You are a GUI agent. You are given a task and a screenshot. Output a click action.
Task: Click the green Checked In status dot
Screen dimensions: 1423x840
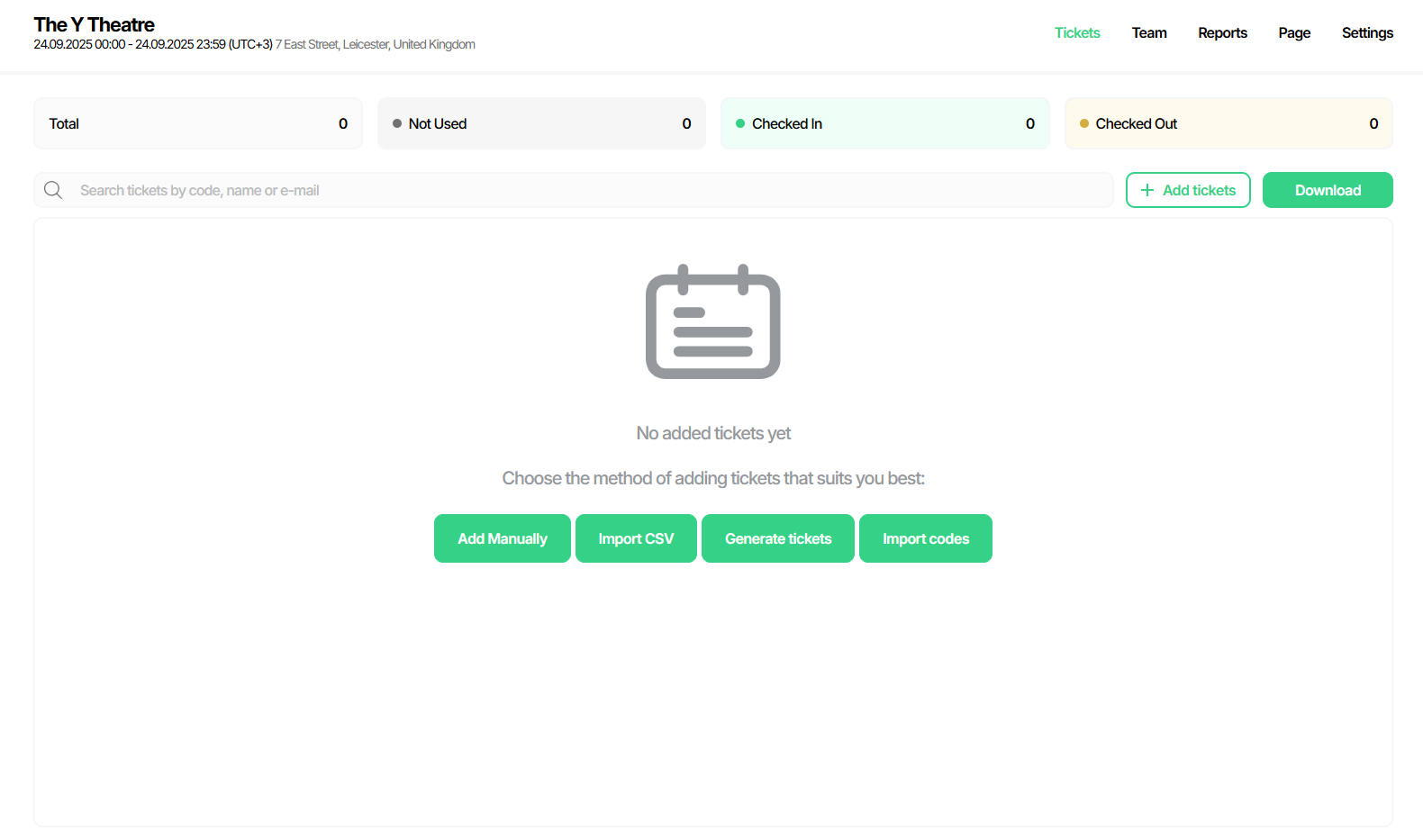coord(740,123)
